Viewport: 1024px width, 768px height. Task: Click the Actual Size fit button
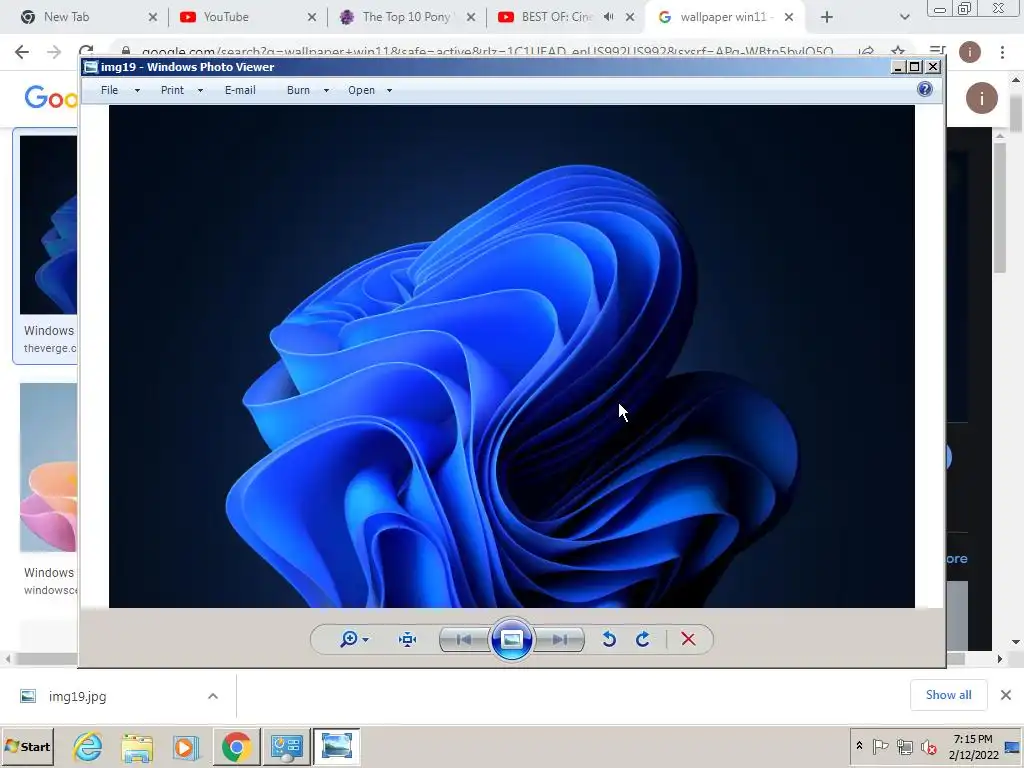(x=408, y=639)
